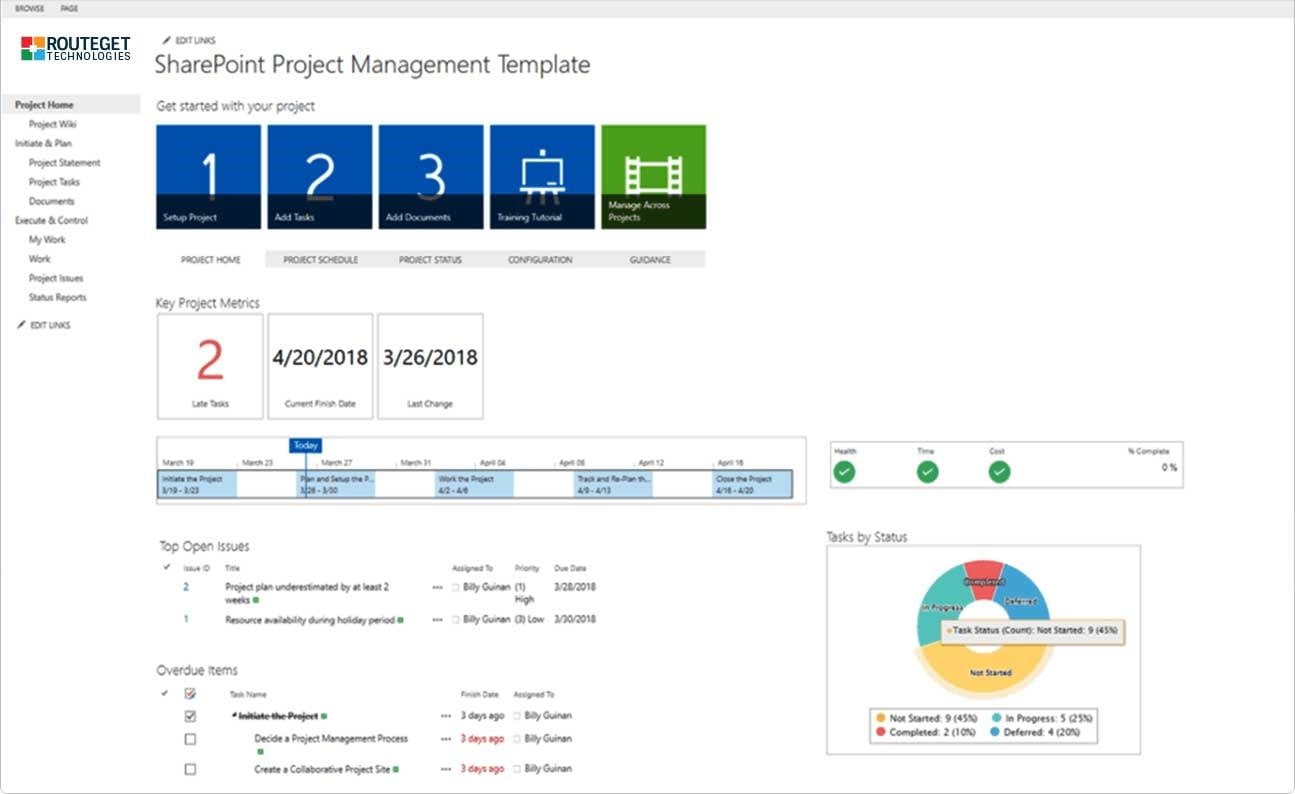Open the Training Tutorial tile

(542, 177)
